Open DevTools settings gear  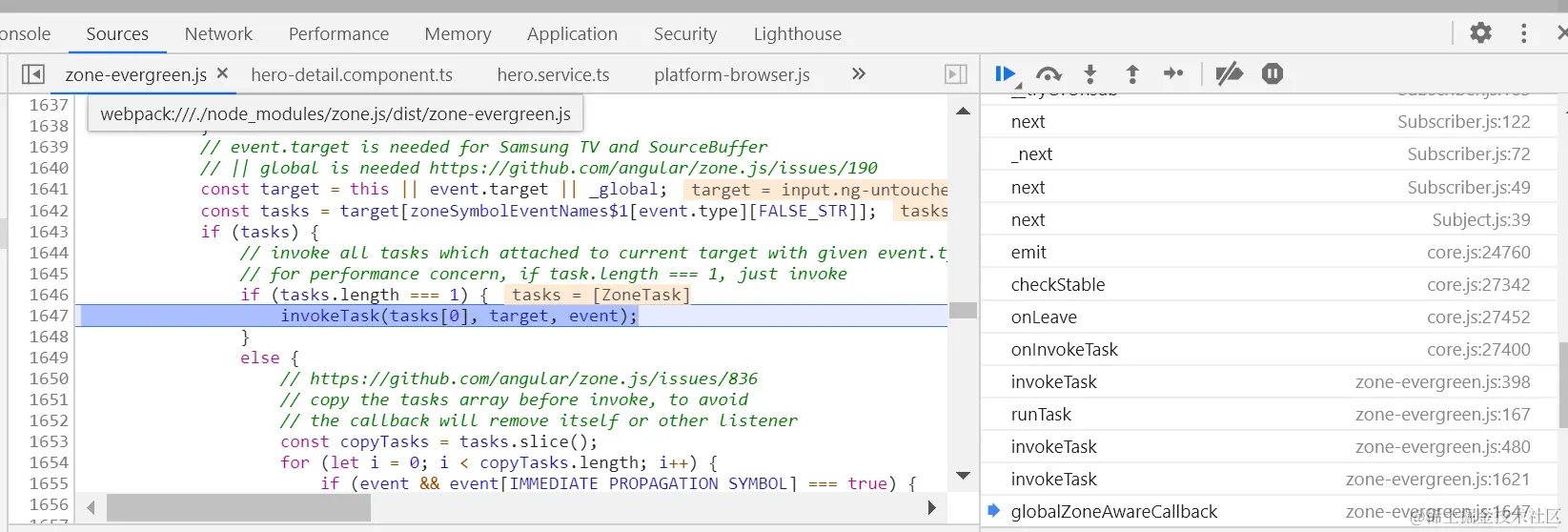coord(1480,33)
